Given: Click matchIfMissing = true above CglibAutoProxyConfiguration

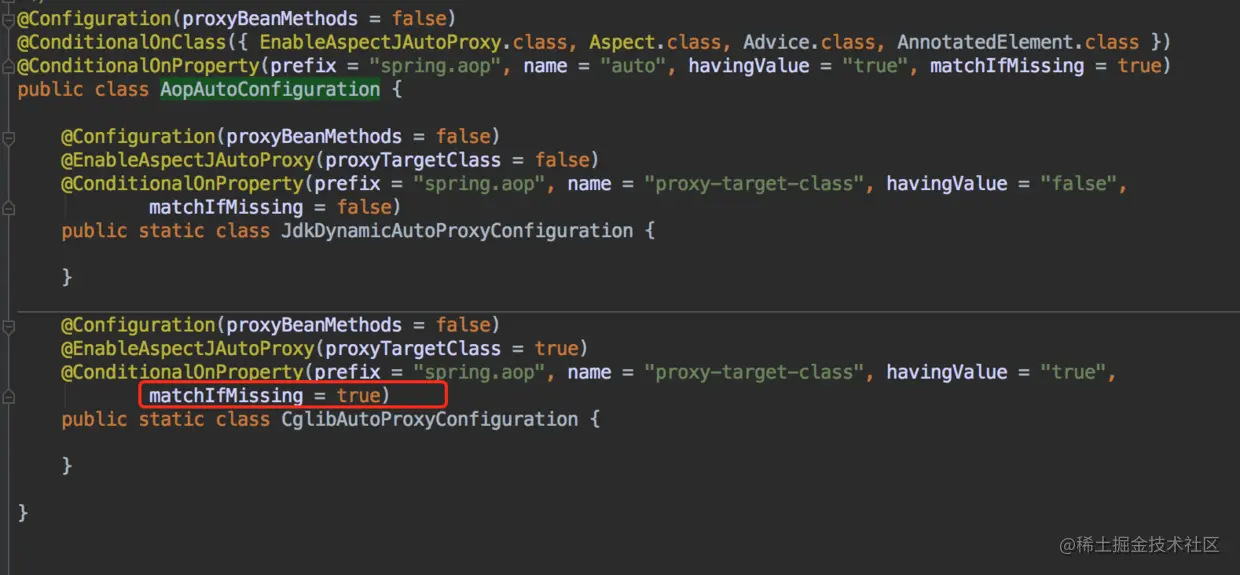Looking at the screenshot, I should tap(264, 396).
